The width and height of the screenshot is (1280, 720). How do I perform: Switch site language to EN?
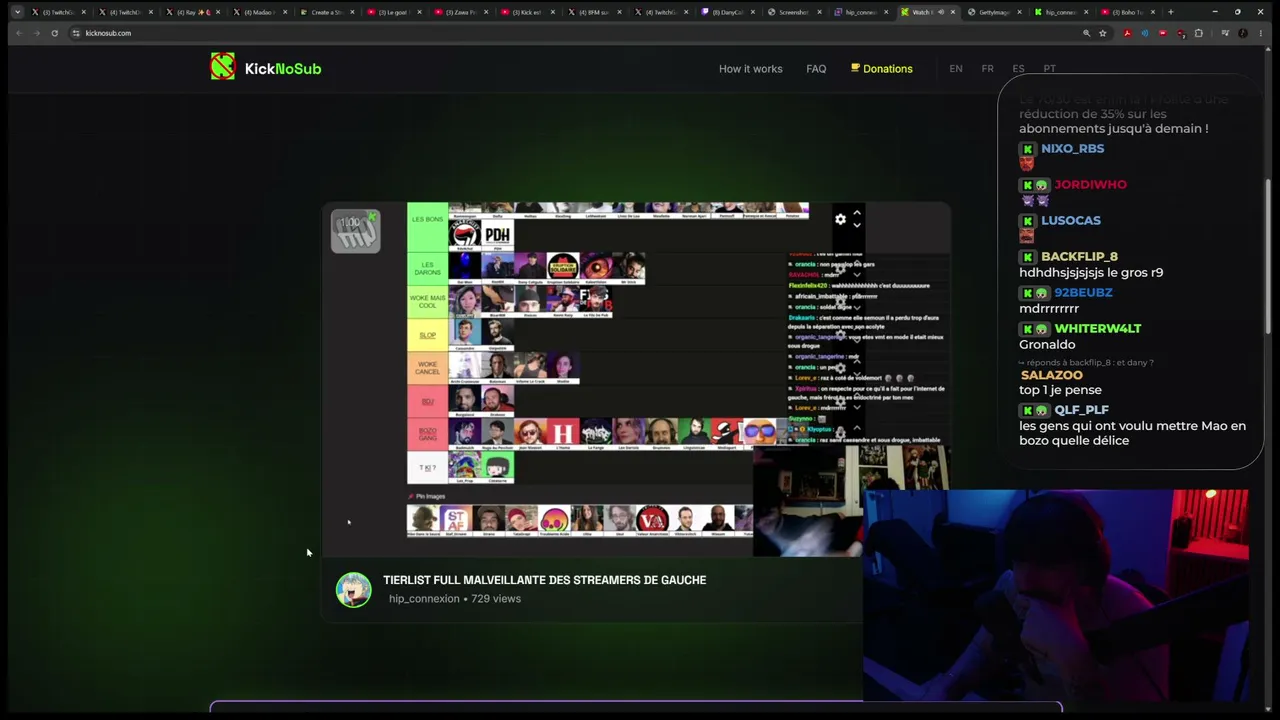tap(956, 69)
